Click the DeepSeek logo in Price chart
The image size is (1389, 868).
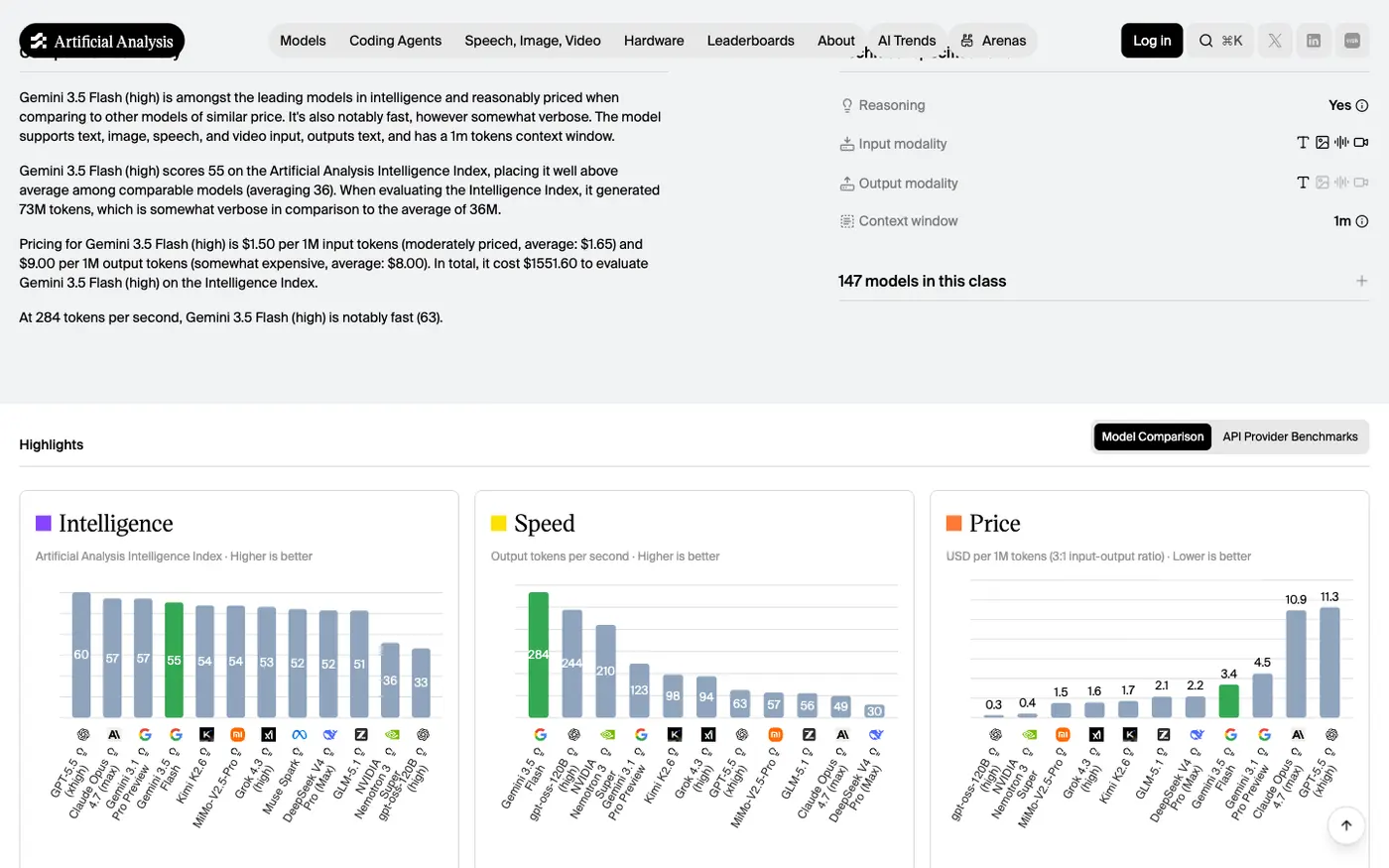(1197, 735)
